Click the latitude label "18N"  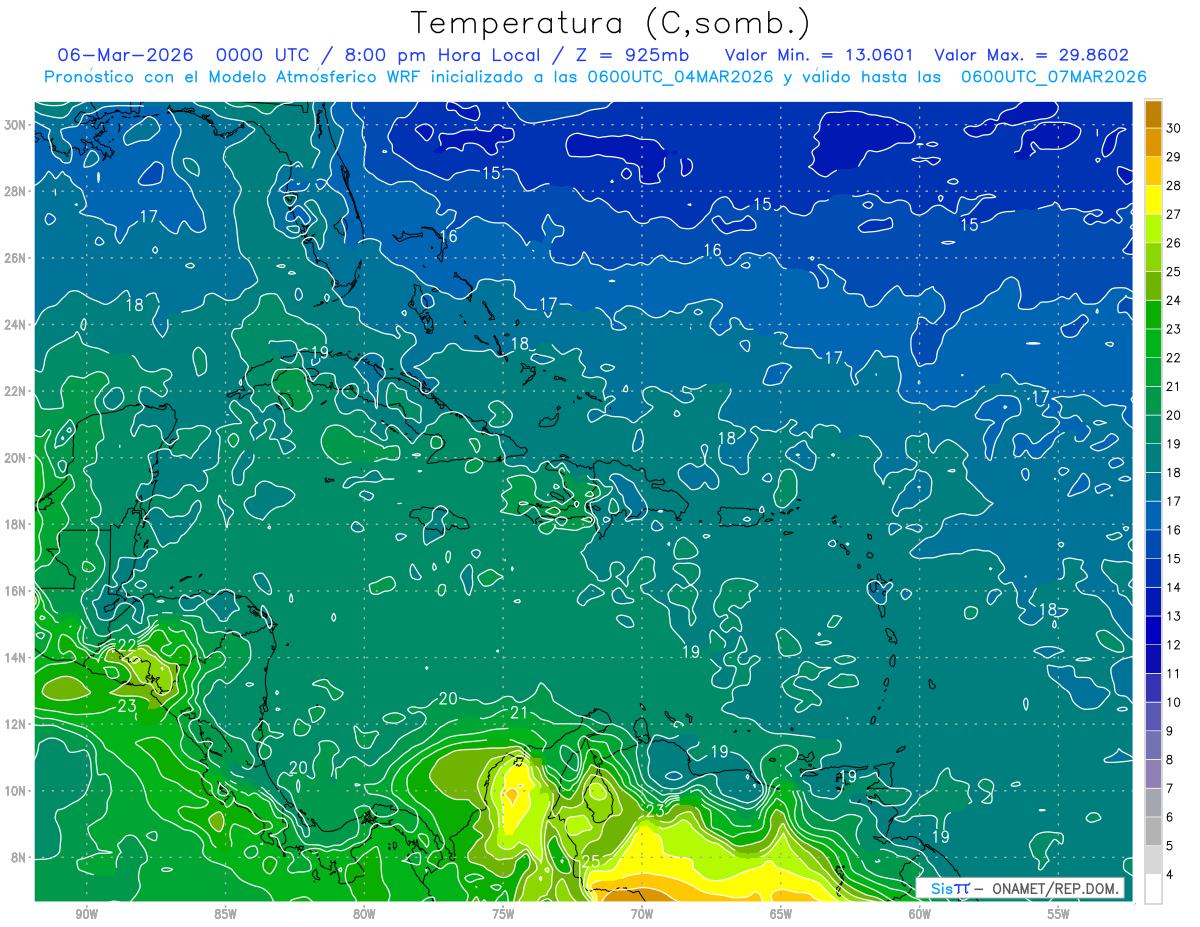point(15,524)
